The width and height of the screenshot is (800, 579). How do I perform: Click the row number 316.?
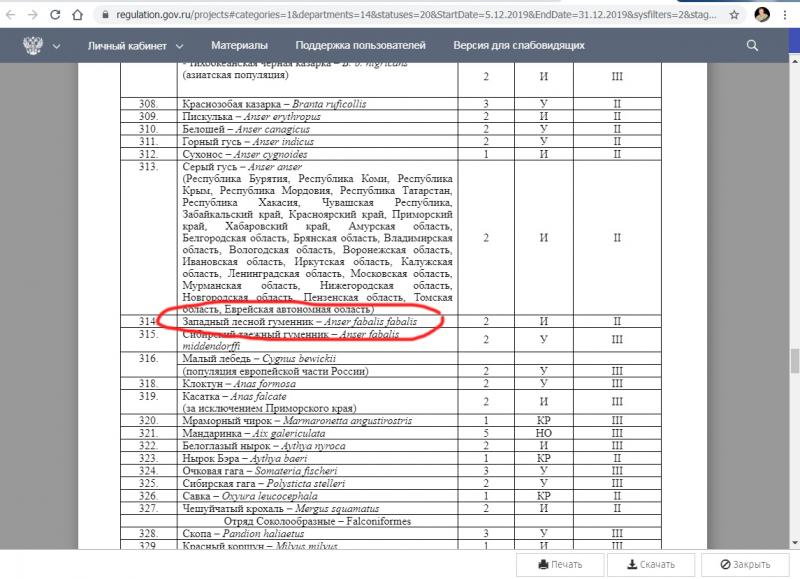coord(148,359)
